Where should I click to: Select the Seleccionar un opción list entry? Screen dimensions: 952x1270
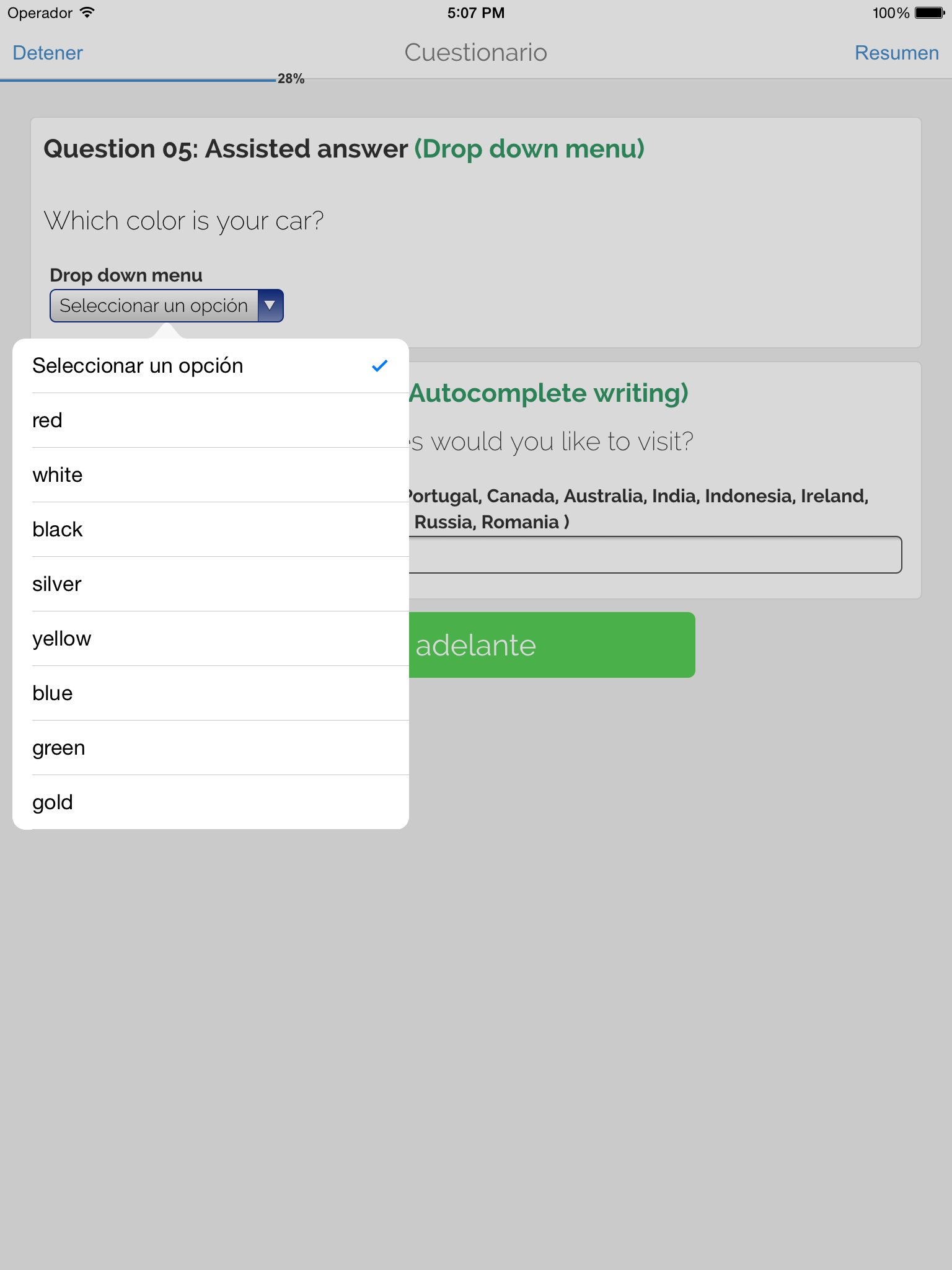tap(211, 366)
